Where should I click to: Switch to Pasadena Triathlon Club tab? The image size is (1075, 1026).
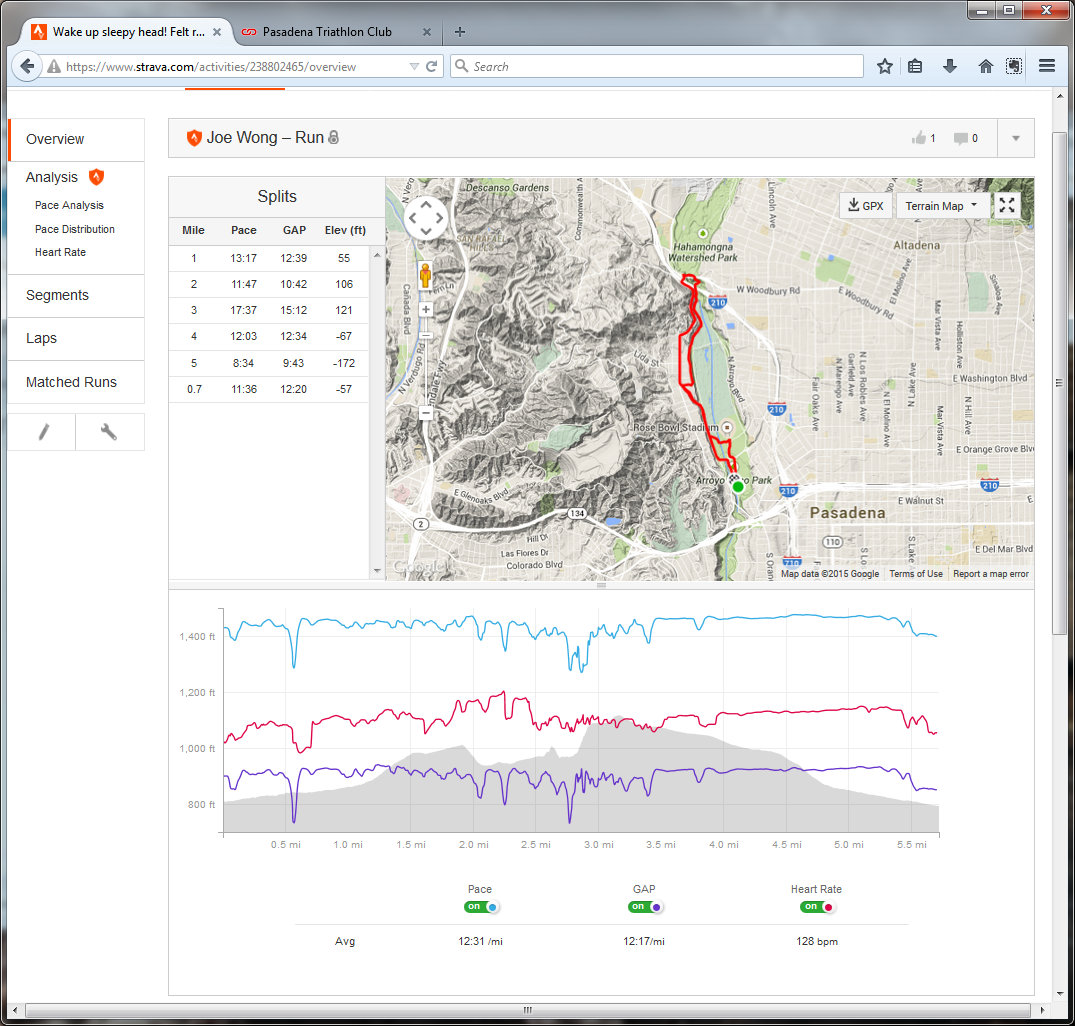(327, 31)
